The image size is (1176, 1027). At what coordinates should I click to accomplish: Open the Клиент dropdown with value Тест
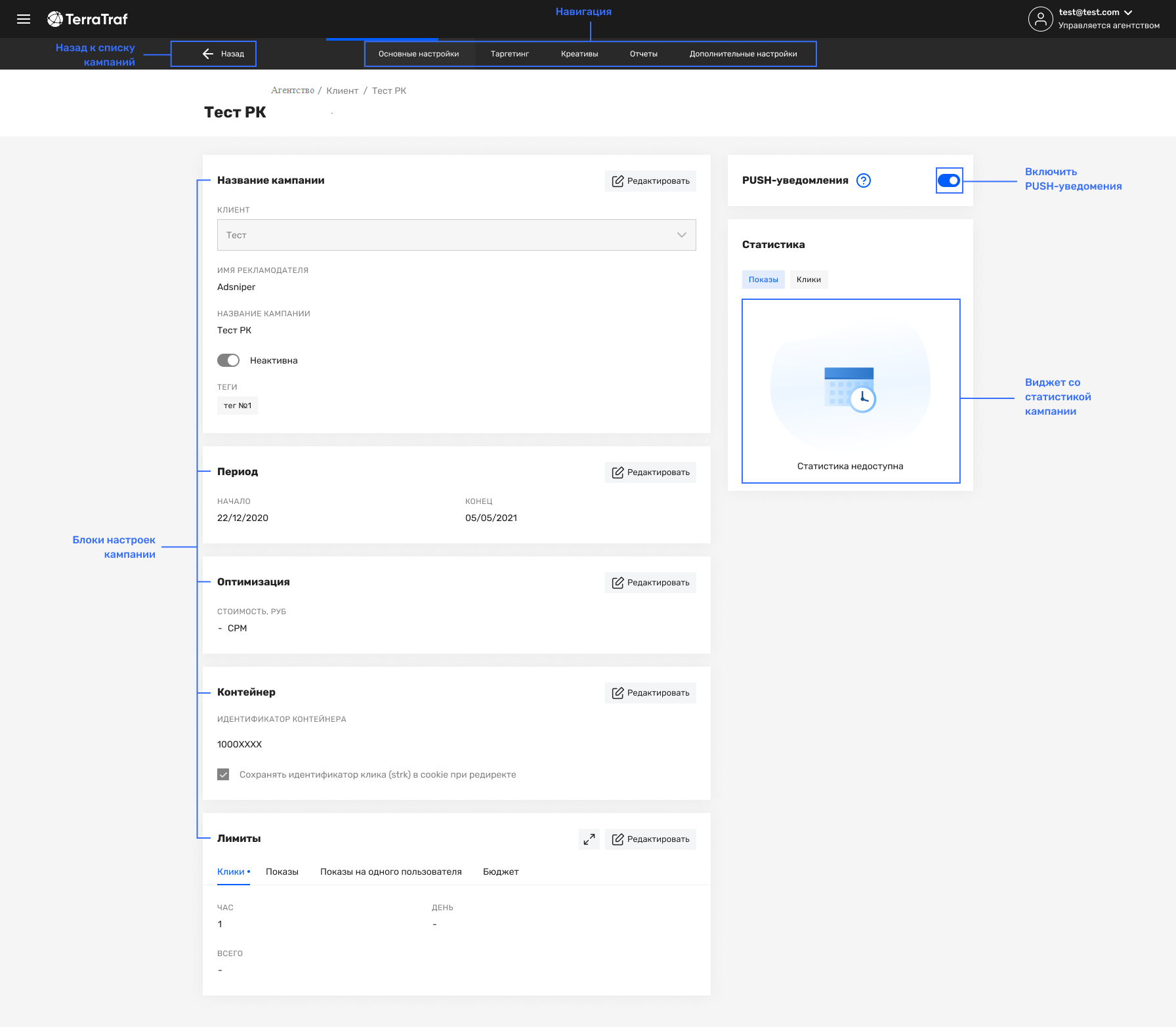457,235
